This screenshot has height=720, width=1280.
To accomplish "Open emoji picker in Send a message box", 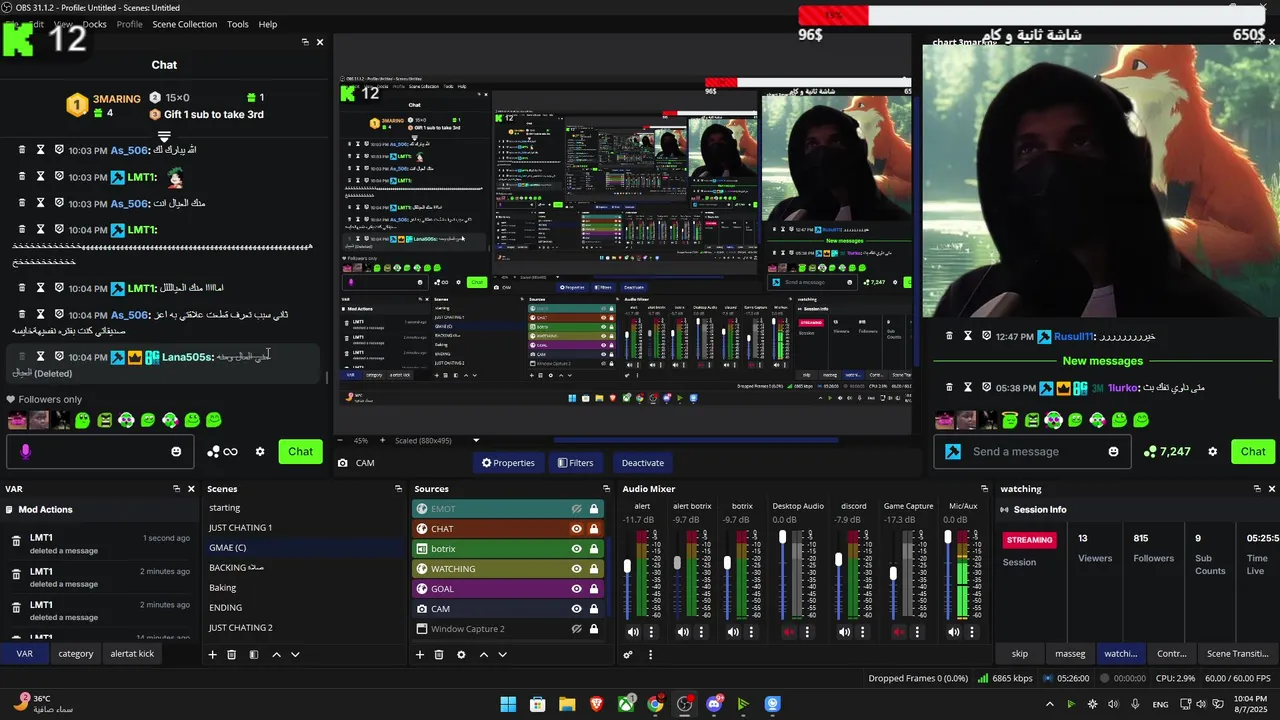I will pos(1114,452).
